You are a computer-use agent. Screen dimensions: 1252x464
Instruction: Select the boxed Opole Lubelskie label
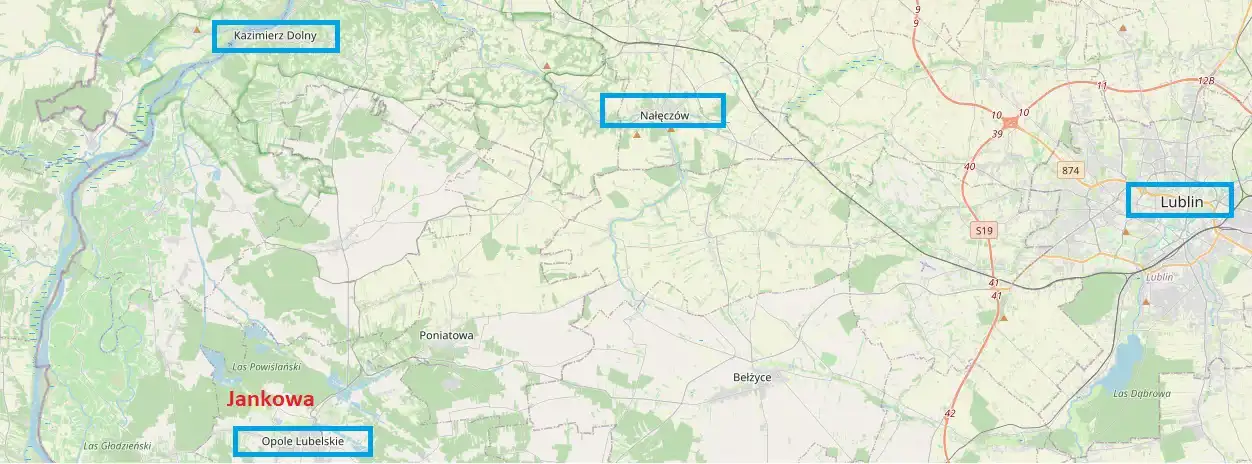coord(303,441)
